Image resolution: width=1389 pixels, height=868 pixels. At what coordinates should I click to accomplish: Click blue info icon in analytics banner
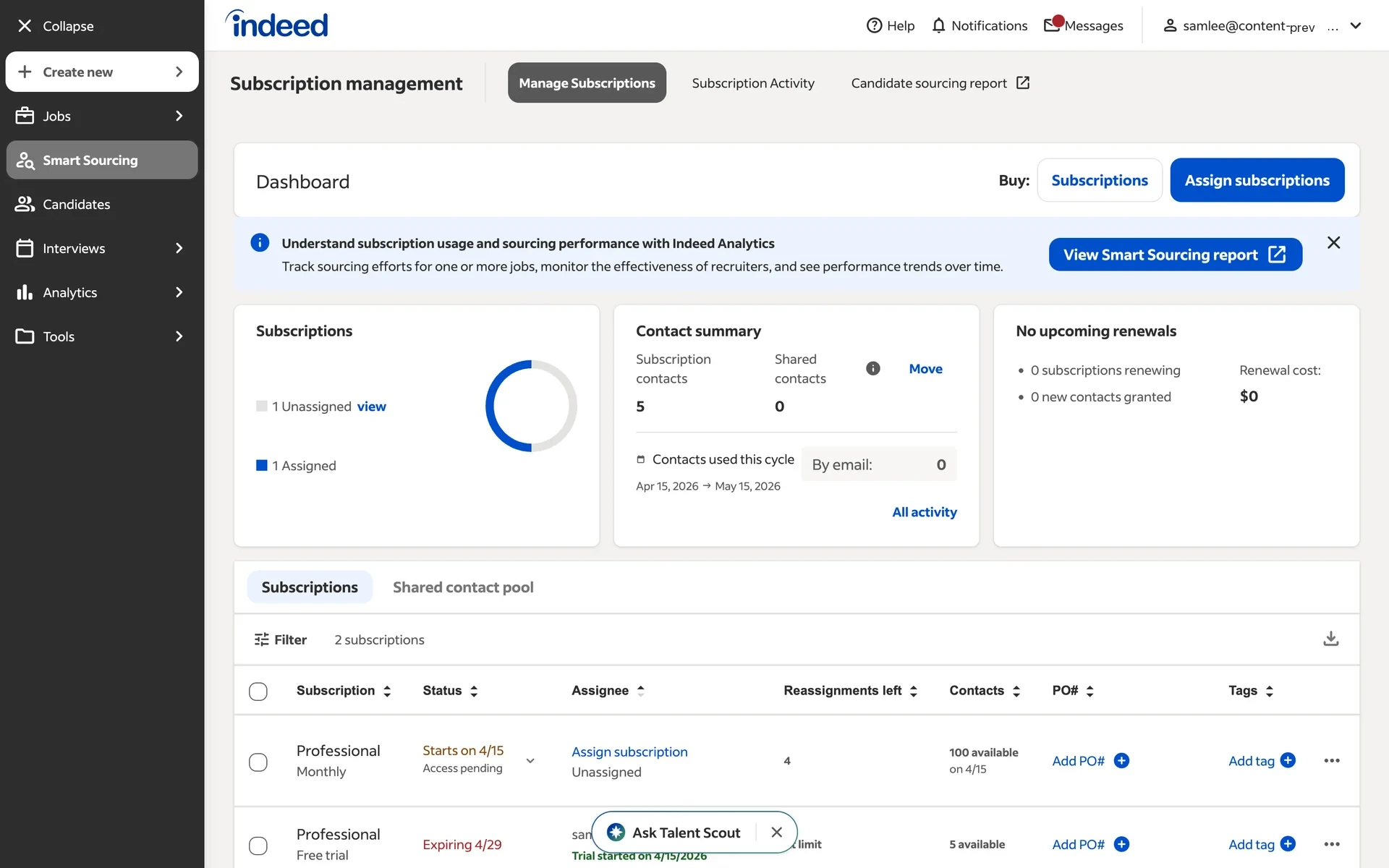[x=260, y=242]
